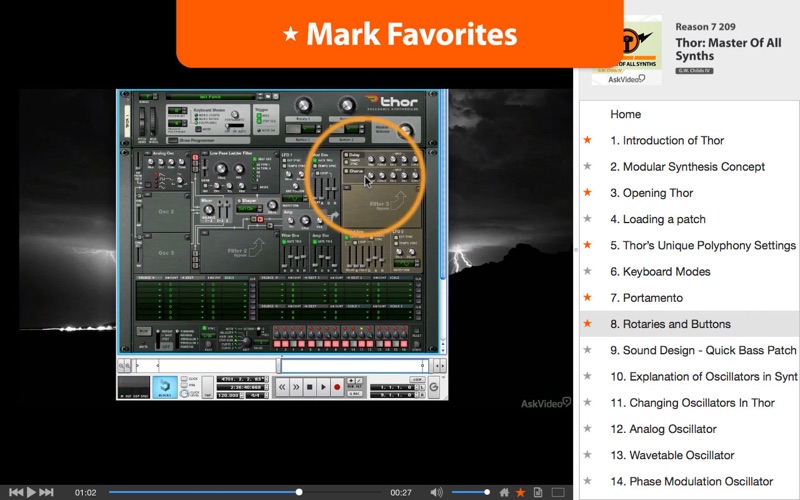Open lesson 14. Phase Modulation Oscillator

coord(691,481)
